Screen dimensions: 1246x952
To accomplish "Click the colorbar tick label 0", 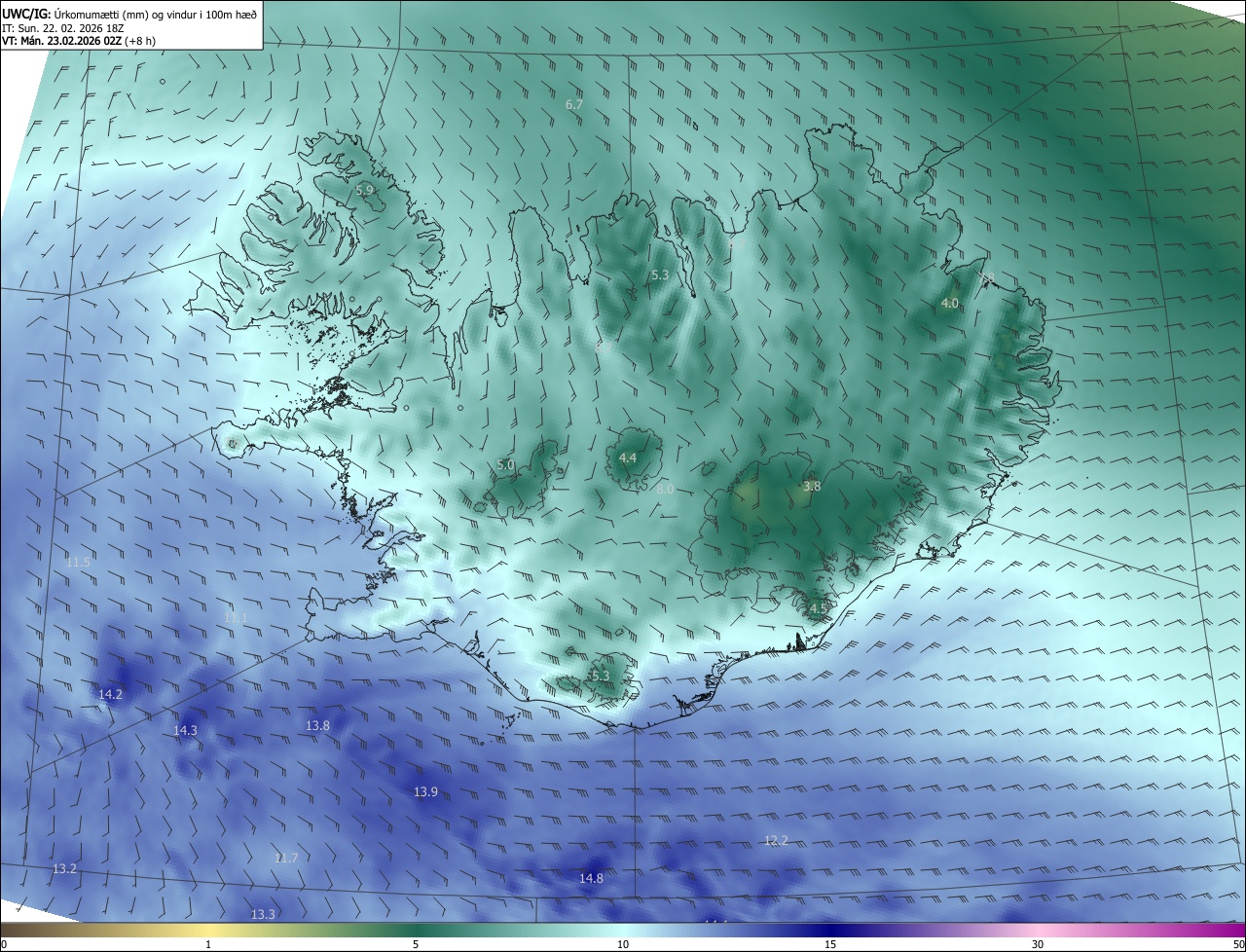I will click(3, 945).
